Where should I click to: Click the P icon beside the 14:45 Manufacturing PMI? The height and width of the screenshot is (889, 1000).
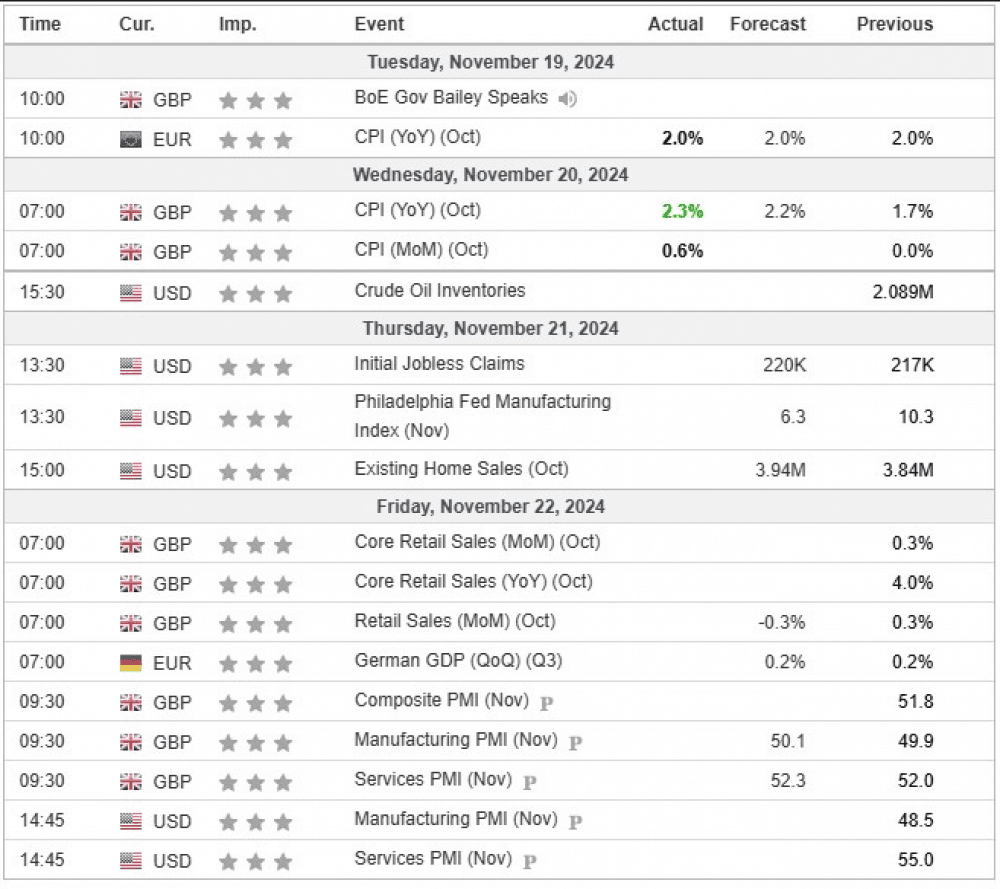tap(575, 822)
